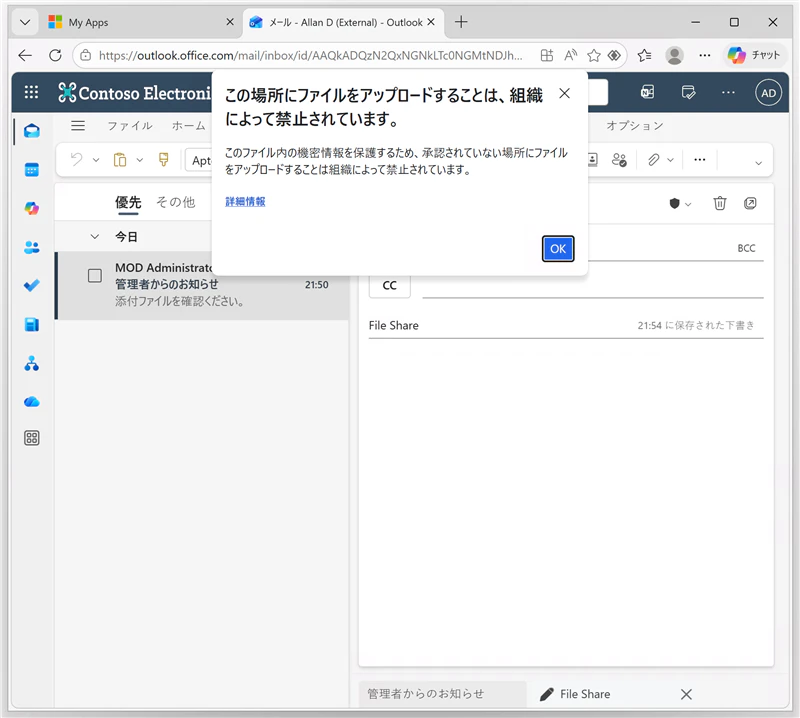The image size is (800, 718).
Task: Open OneDrive cloud icon in rail
Action: tap(32, 402)
